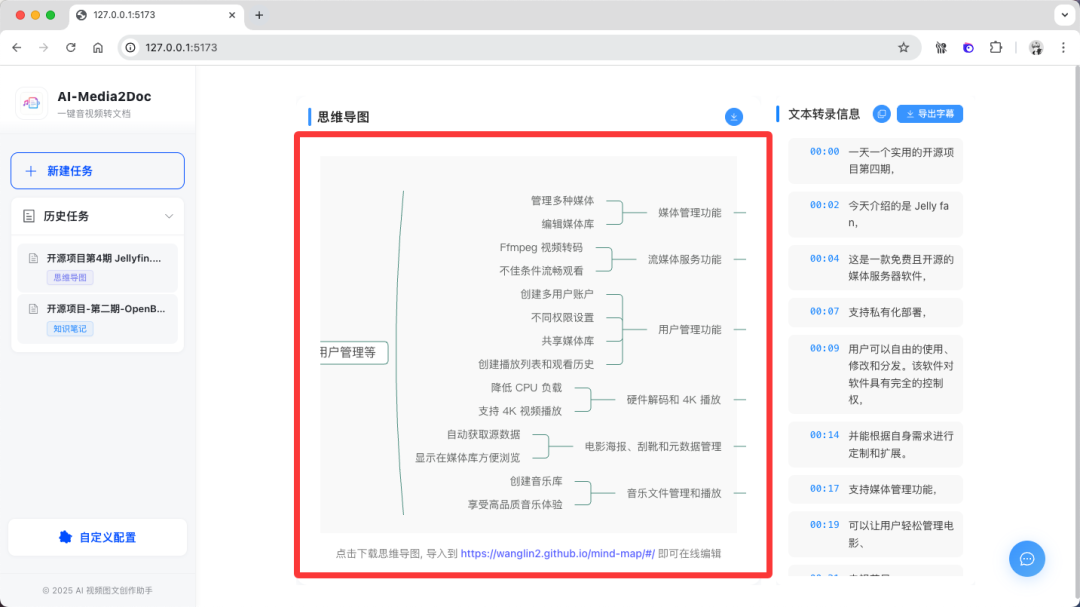Viewport: 1080px width, 607px height.
Task: Click the AI-Media2Doc logo icon
Action: (x=32, y=103)
